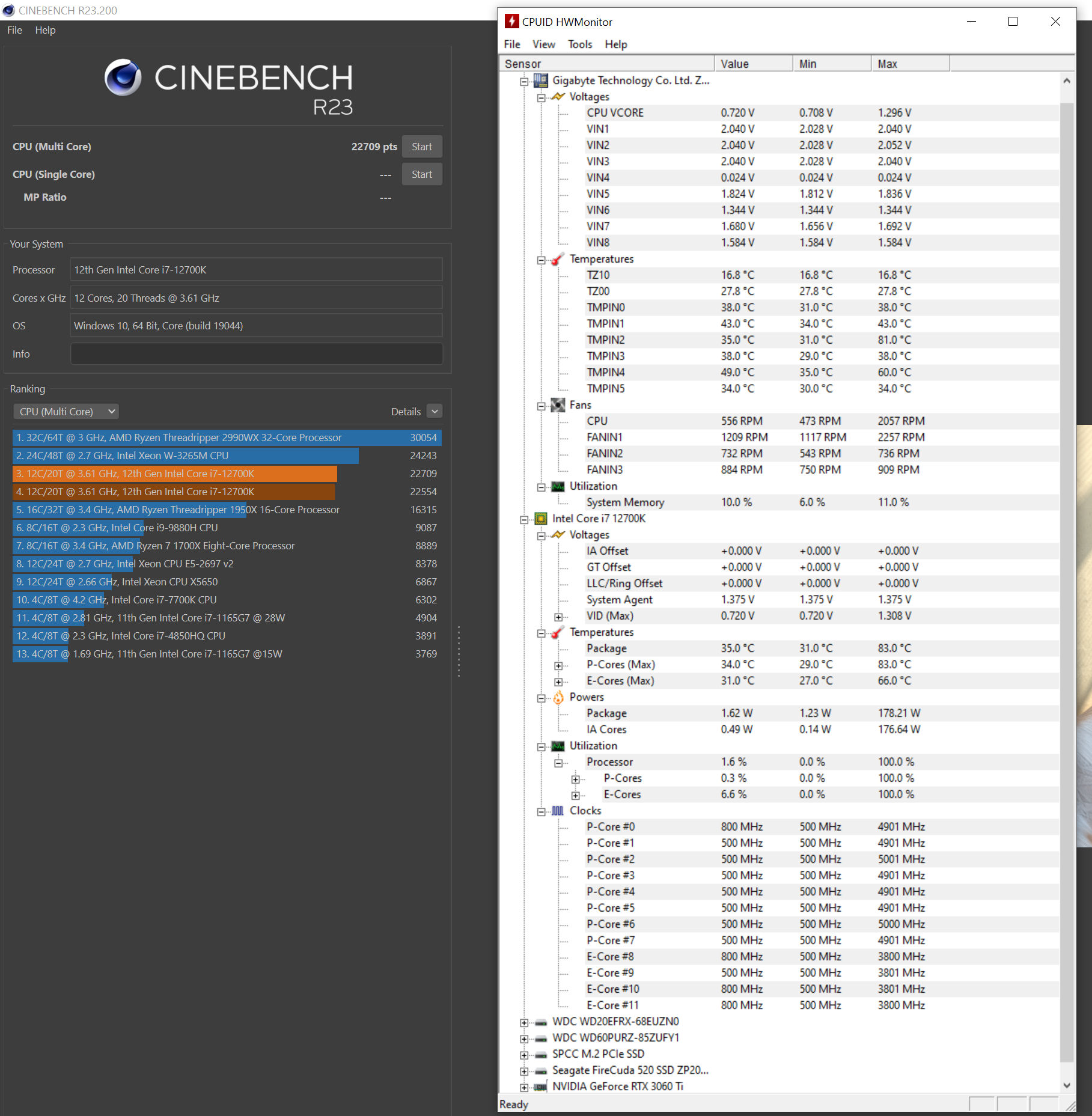Open the ranking Details dropdown arrow
Screen dimensions: 1092x1116
[x=435, y=411]
